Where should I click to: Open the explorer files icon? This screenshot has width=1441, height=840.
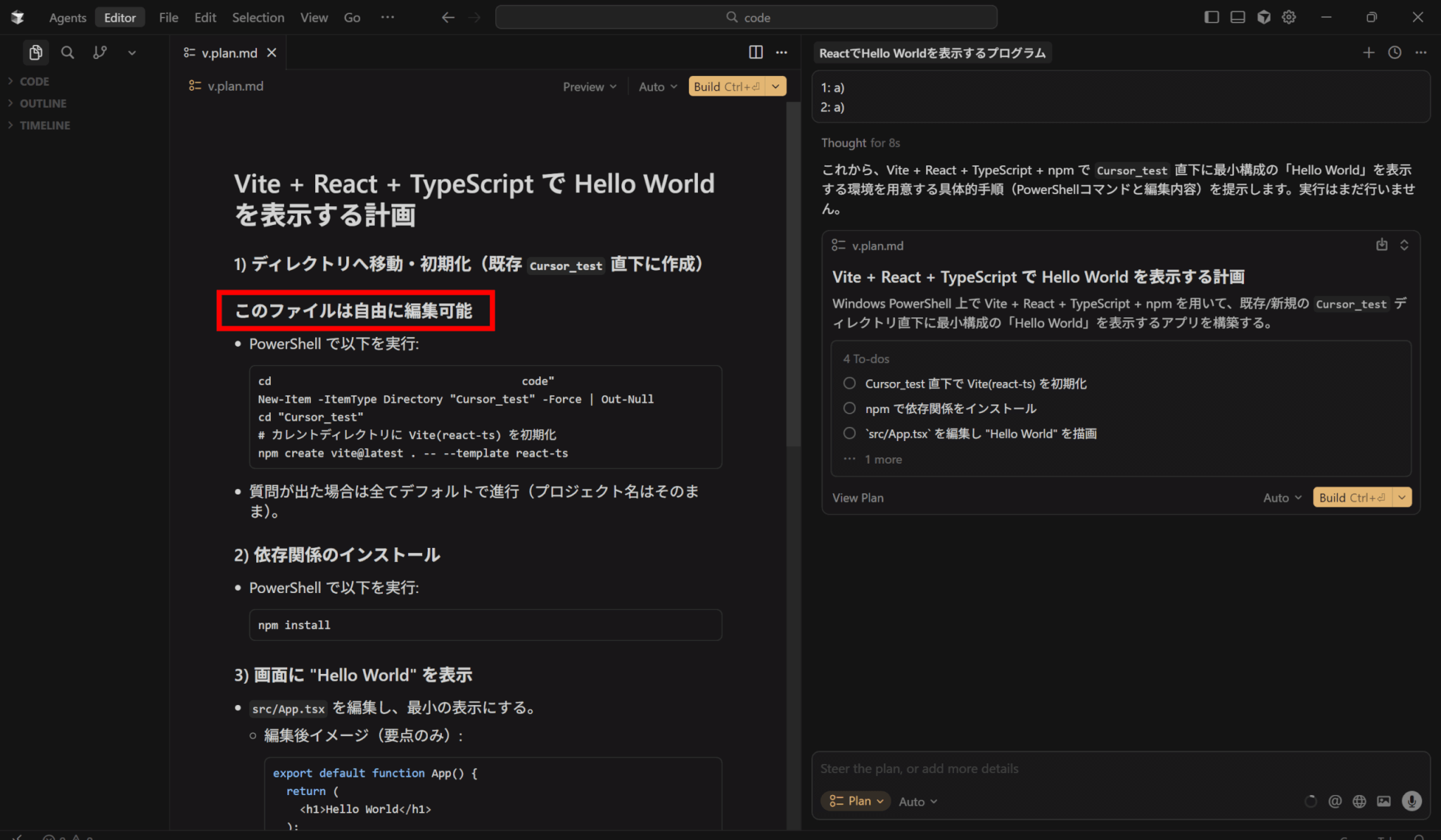click(x=35, y=52)
